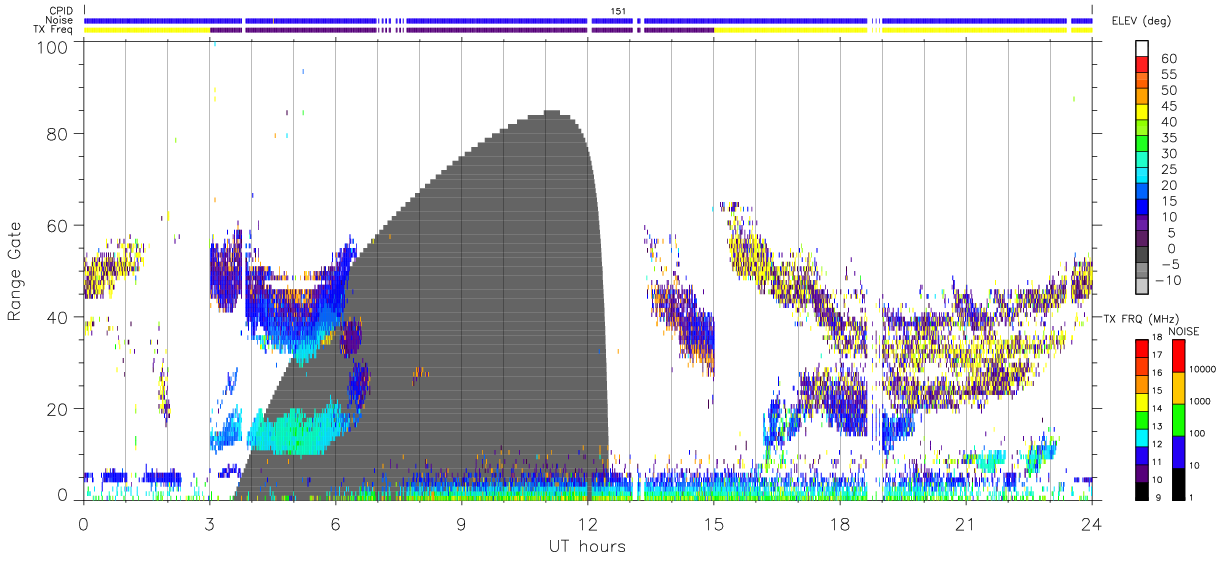Click NOISE legend label '10000'
1228x567 pixels.
1204,369
